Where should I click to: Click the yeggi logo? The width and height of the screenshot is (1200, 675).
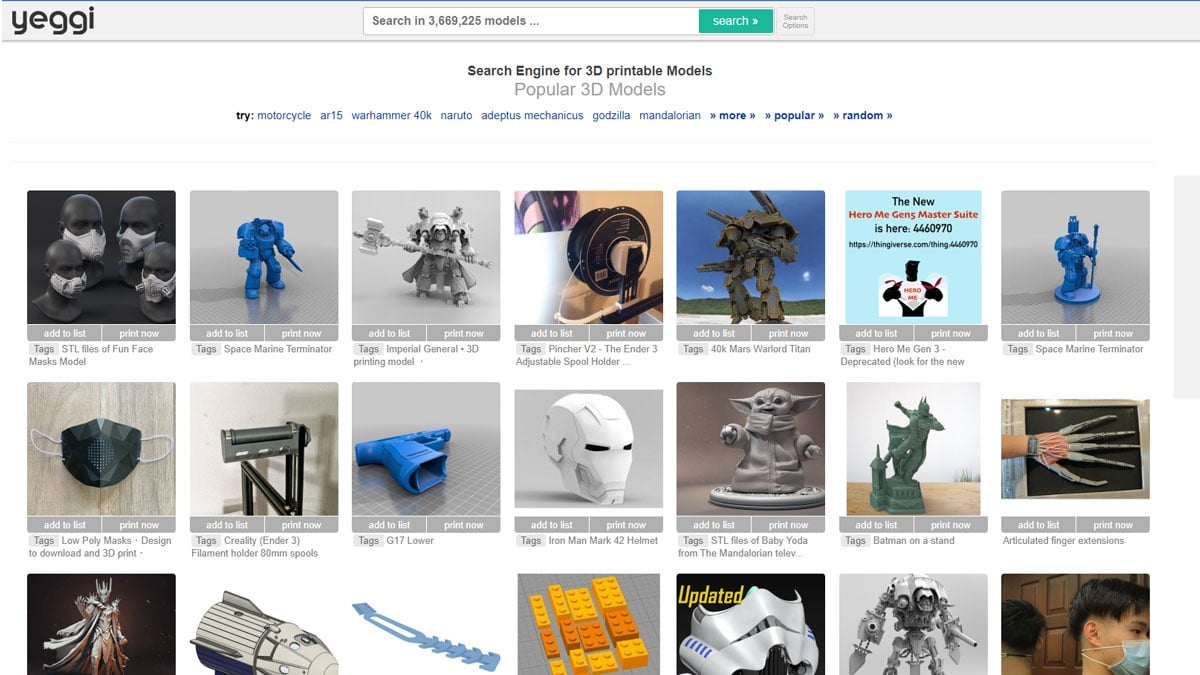[x=53, y=20]
